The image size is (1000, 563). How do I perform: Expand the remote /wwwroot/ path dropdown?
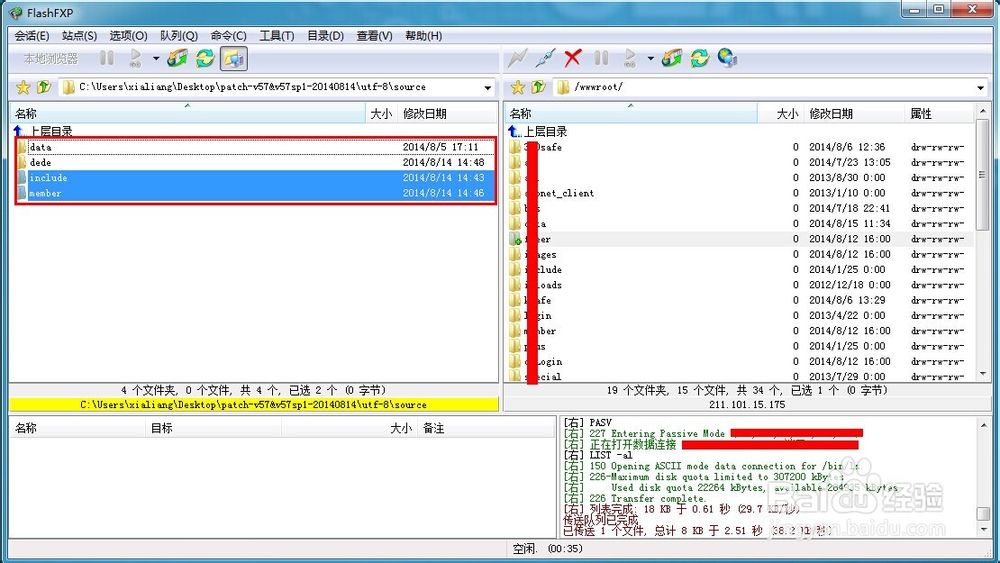981,87
